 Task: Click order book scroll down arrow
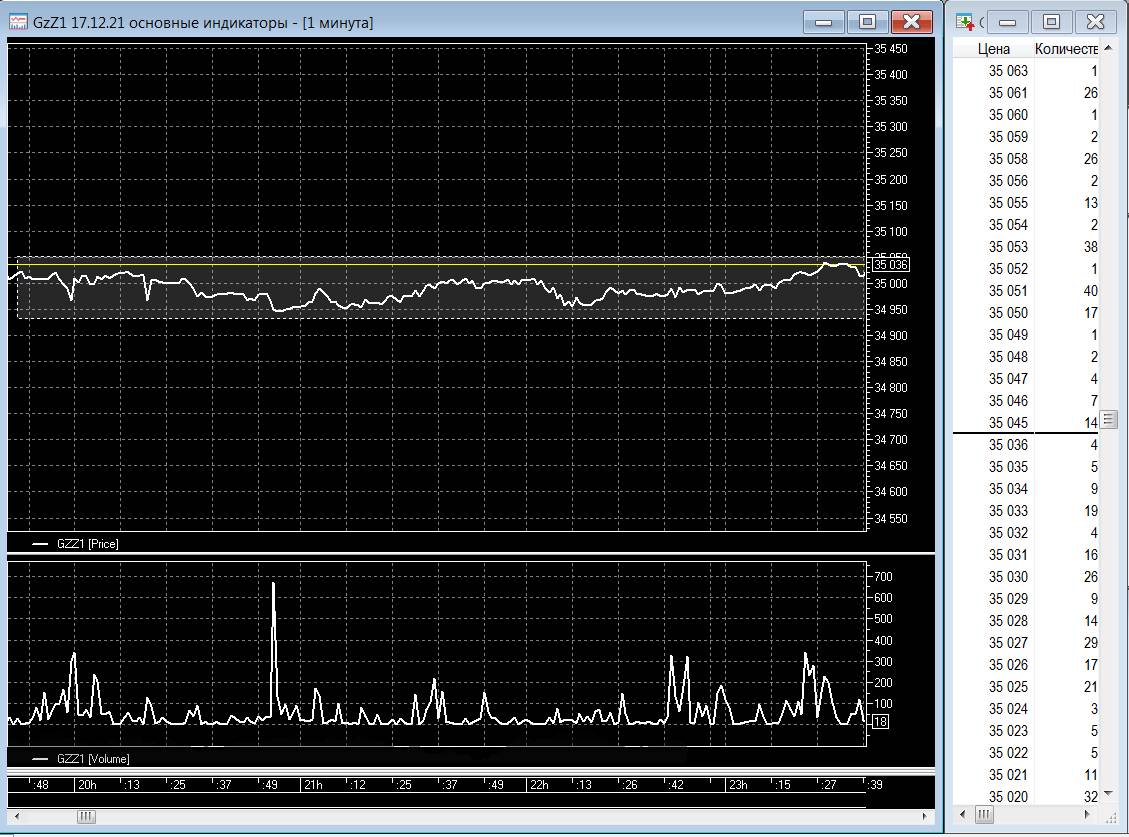[x=1109, y=794]
